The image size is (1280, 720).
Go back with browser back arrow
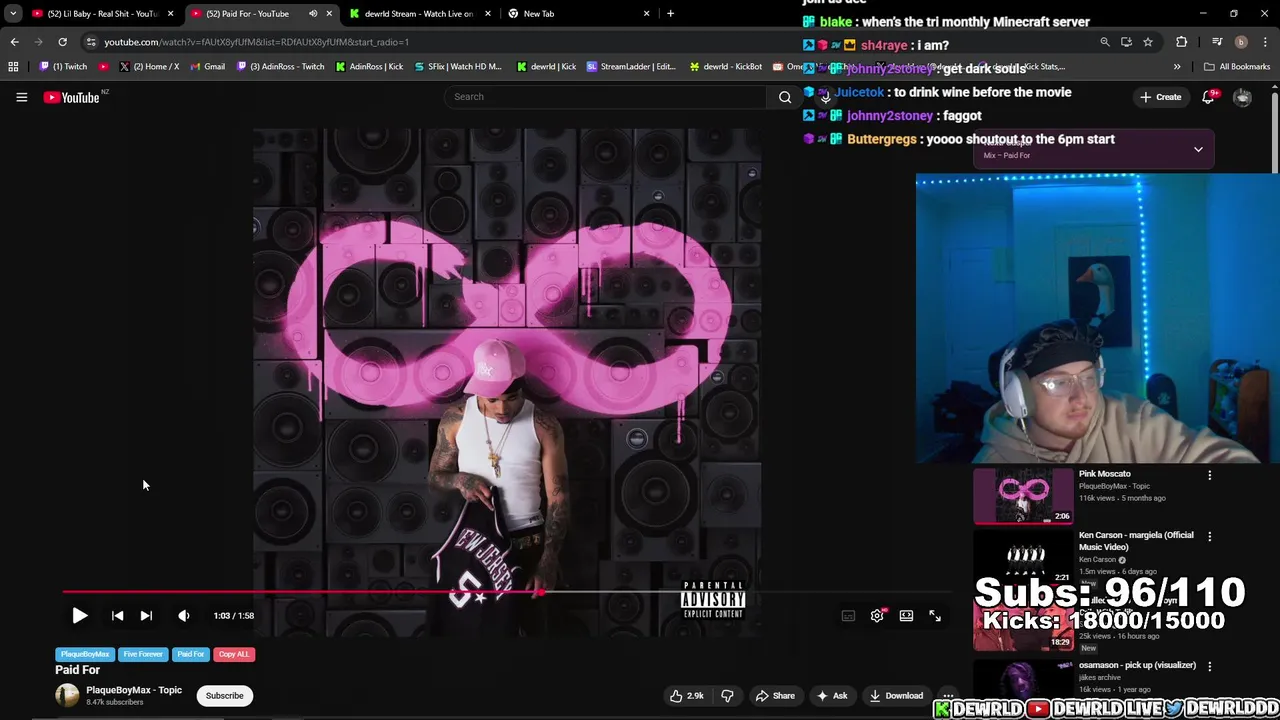[x=14, y=42]
